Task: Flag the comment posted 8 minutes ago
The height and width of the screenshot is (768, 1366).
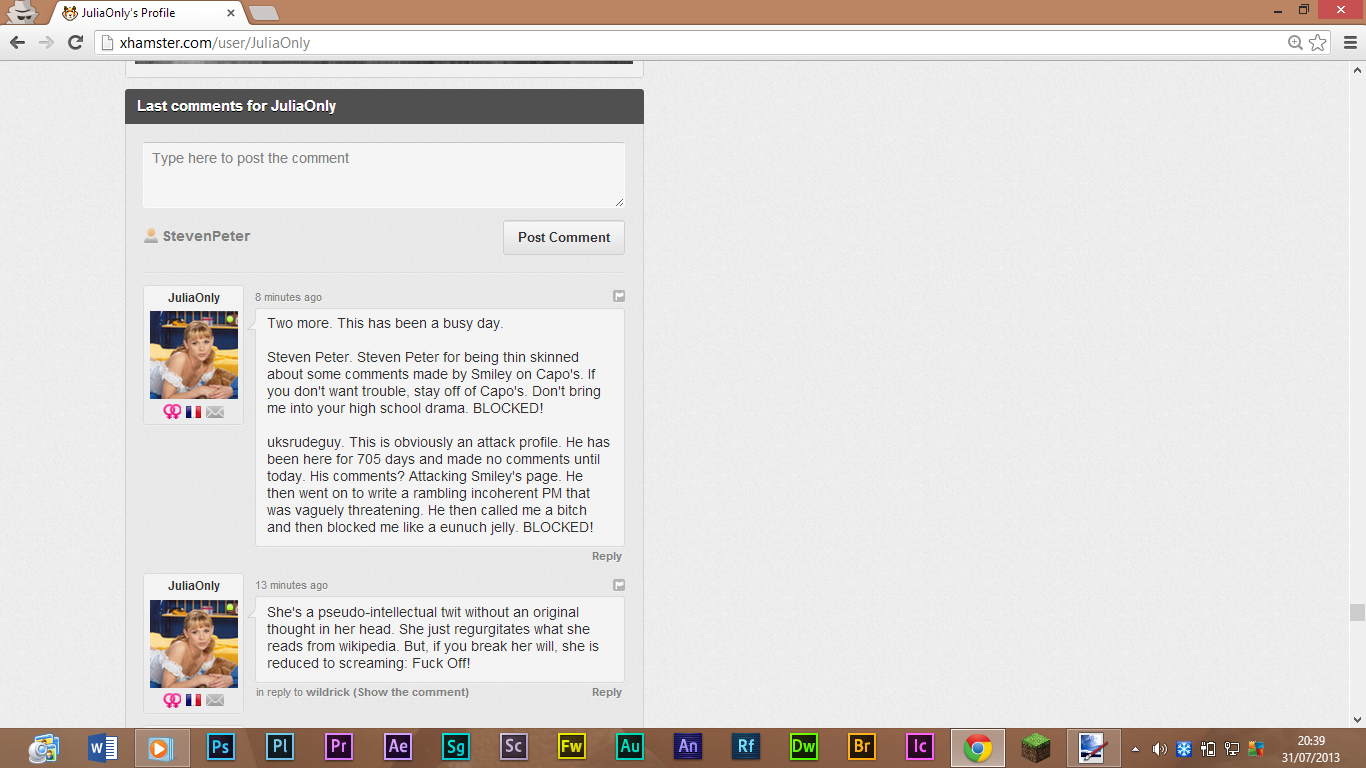Action: pos(619,296)
